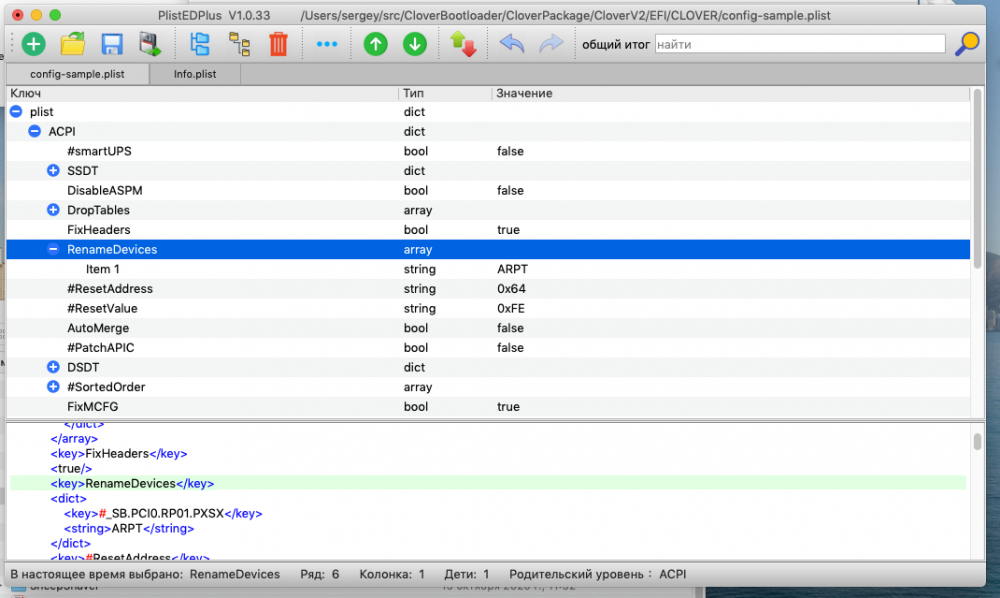Click the <true/> line in XML pane
The image size is (1000, 598).
[71, 469]
